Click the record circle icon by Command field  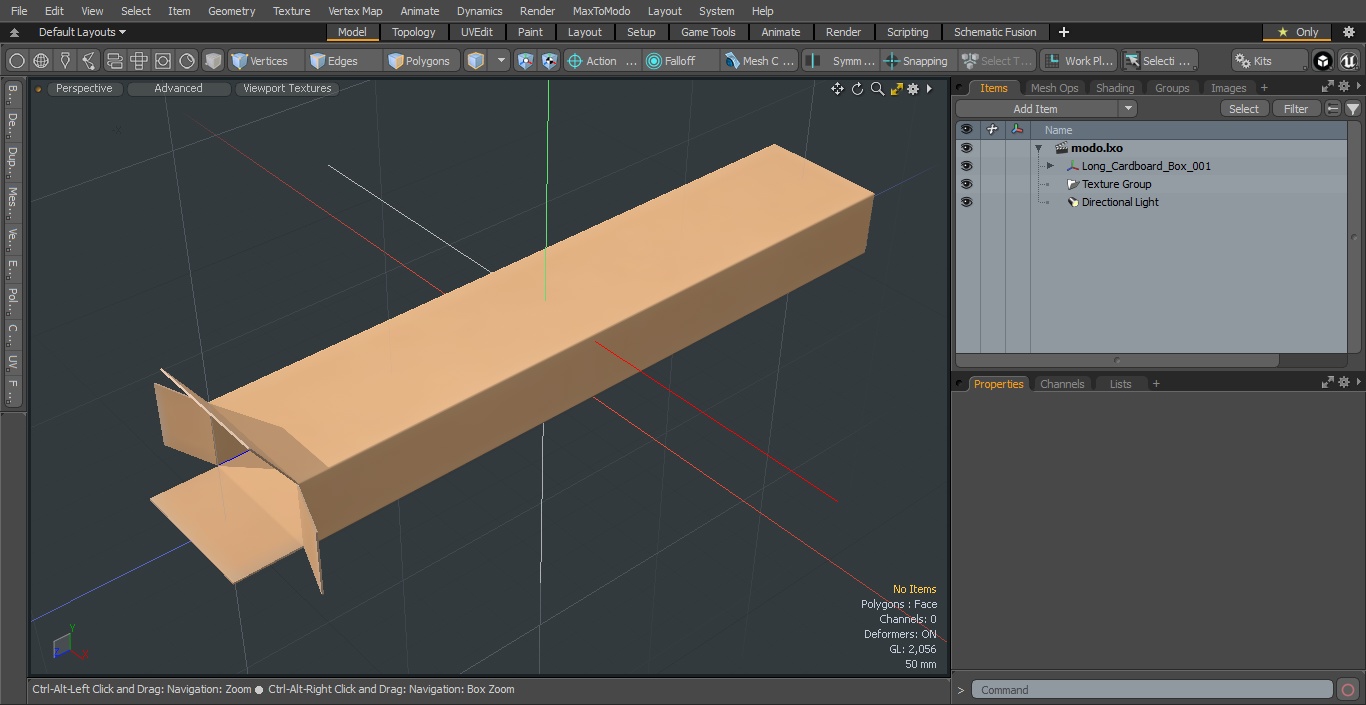tap(1347, 690)
